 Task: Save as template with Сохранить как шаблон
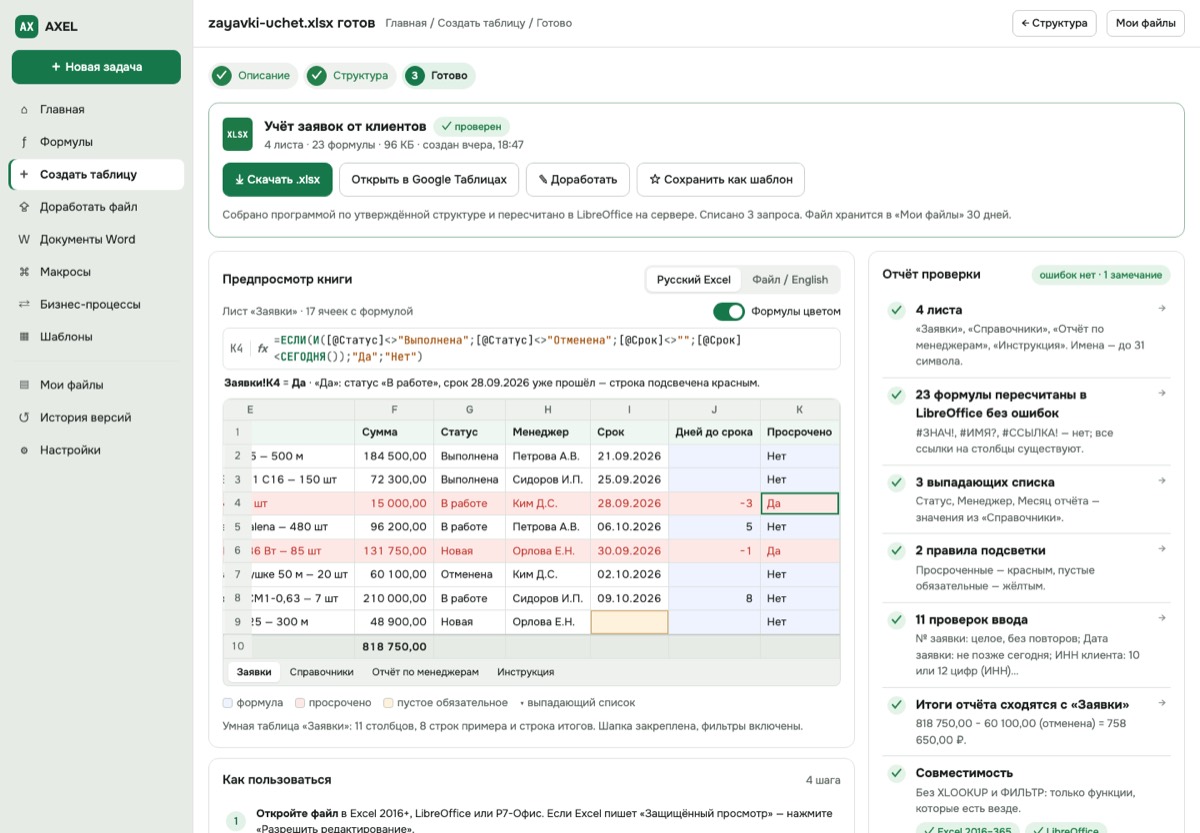coord(721,180)
